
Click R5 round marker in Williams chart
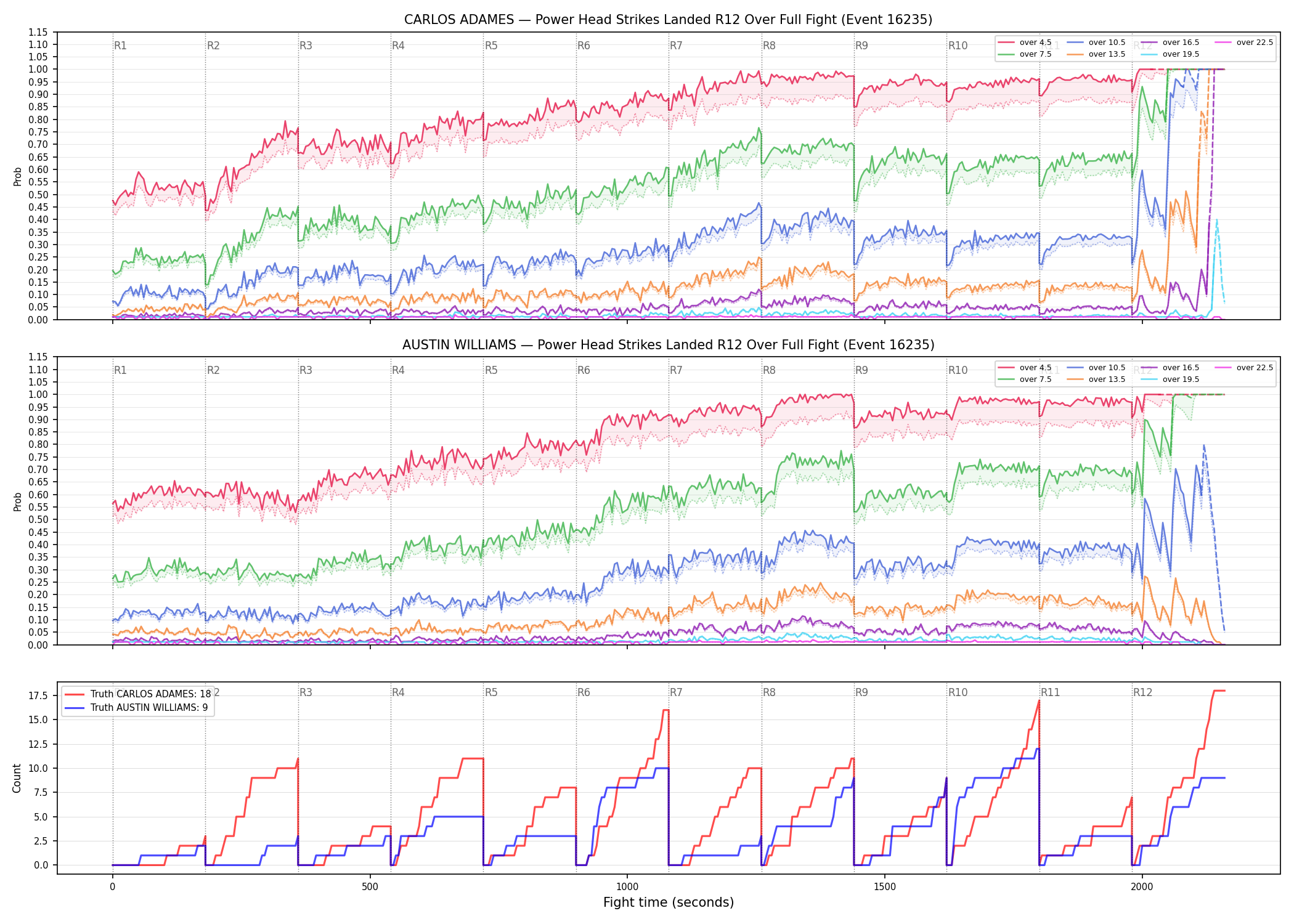[x=491, y=370]
